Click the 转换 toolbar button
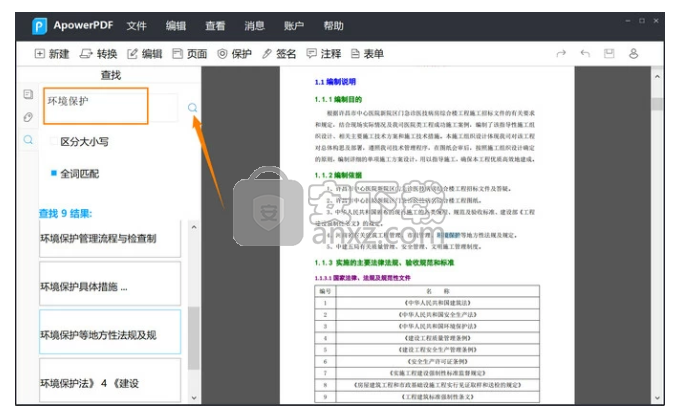Viewport: 683px width, 416px height. point(98,54)
